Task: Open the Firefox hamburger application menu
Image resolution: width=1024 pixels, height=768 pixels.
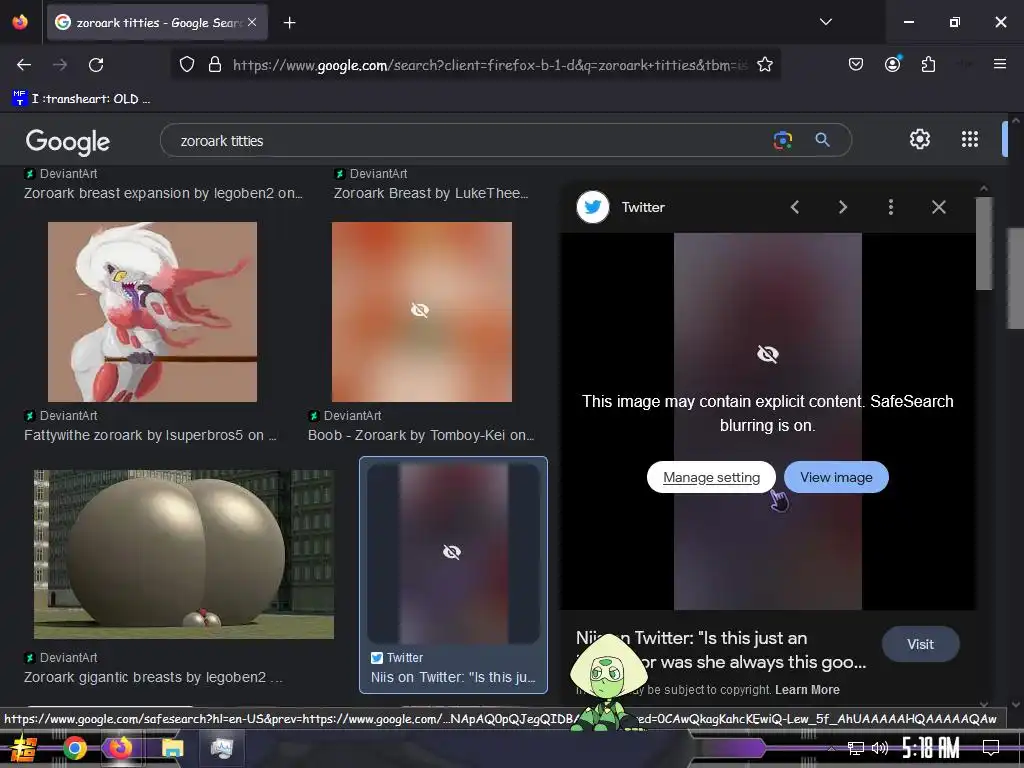Action: (999, 64)
